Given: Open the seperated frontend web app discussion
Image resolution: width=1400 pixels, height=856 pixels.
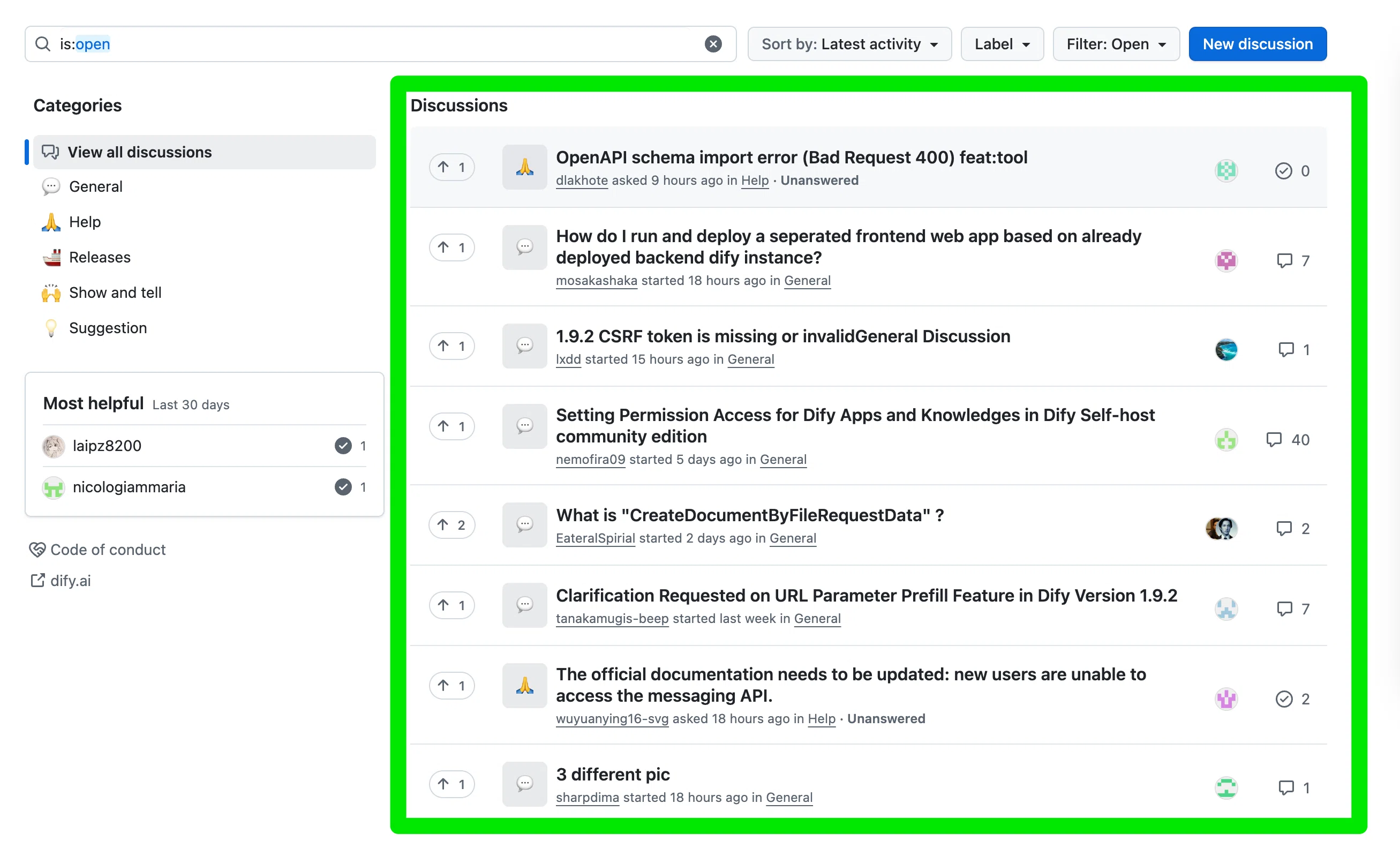Looking at the screenshot, I should click(x=848, y=247).
